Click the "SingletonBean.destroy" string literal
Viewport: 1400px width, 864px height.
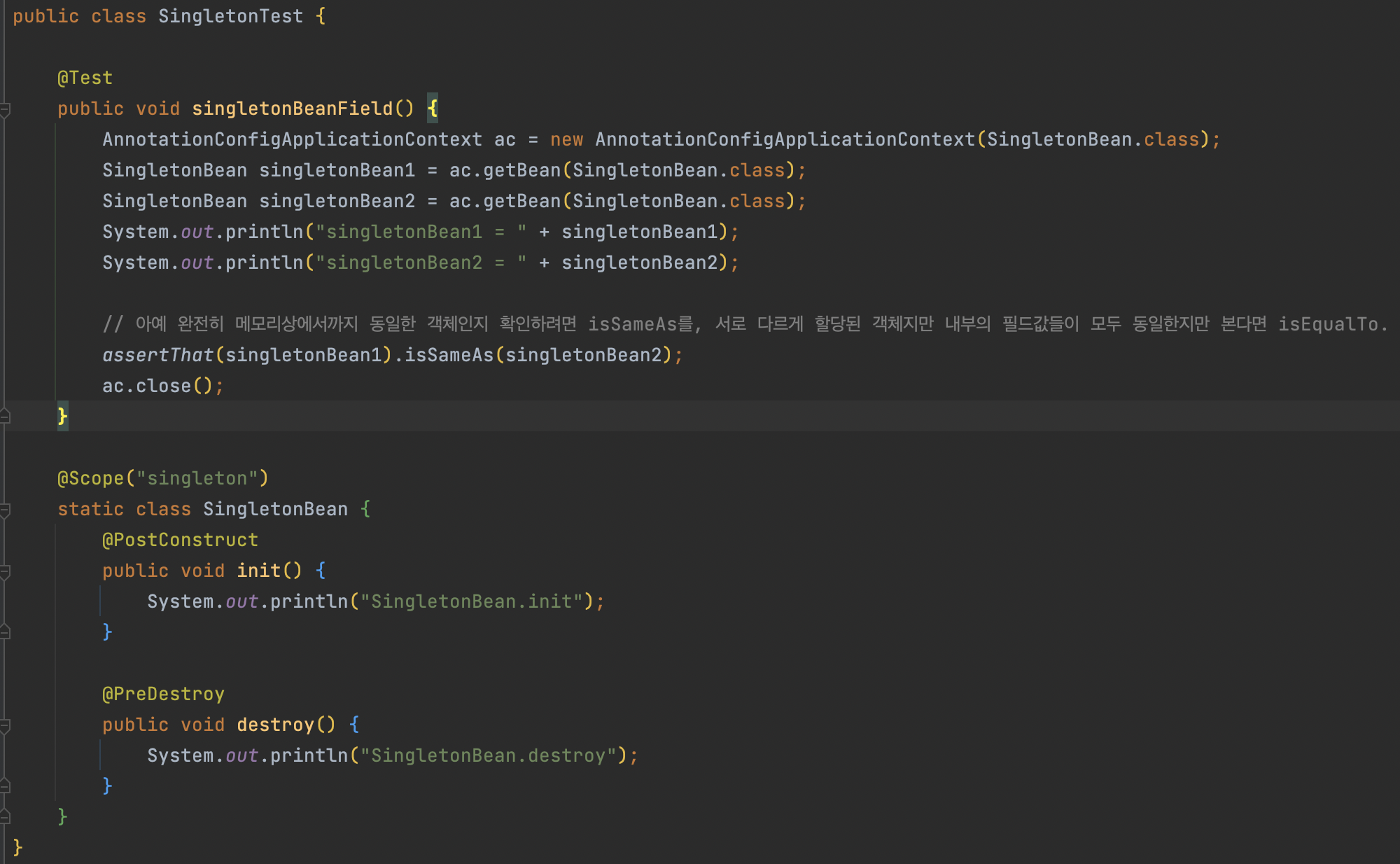488,755
